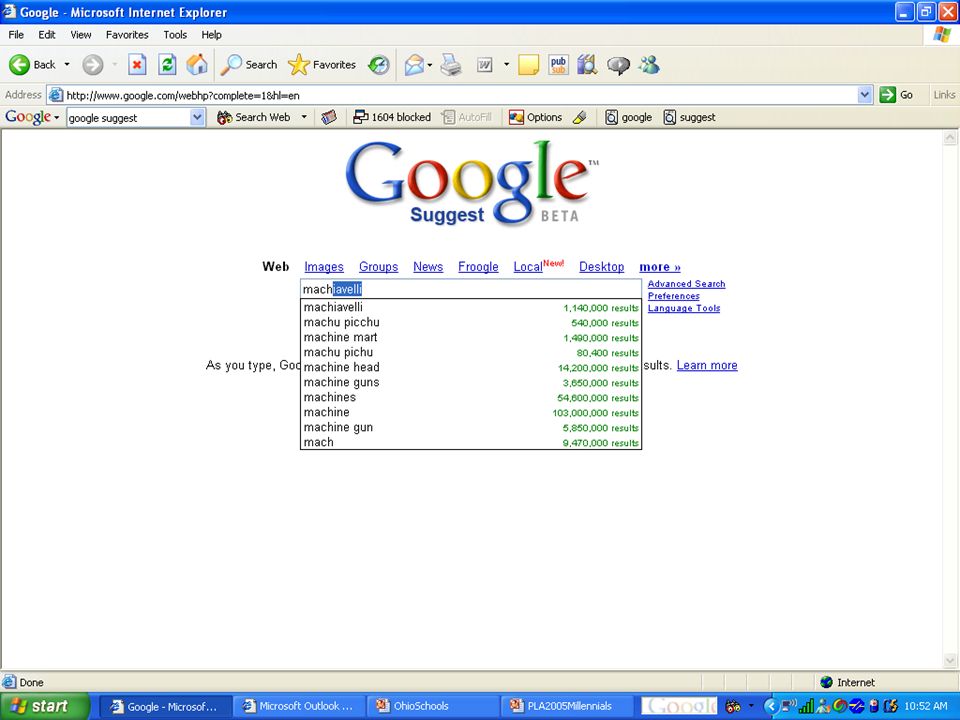This screenshot has width=960, height=720.
Task: Find the word google on page
Action: coord(628,117)
